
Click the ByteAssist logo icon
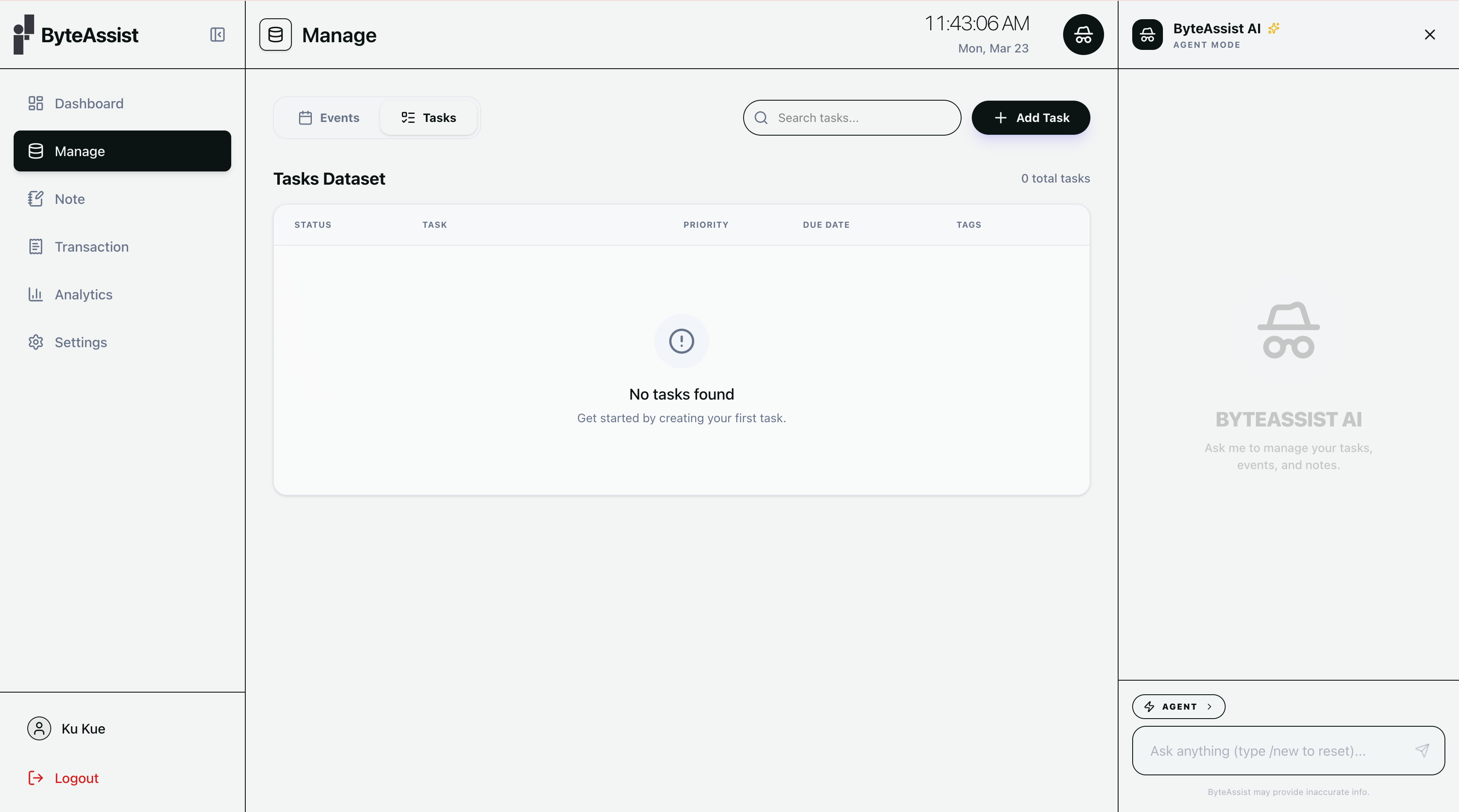(24, 35)
